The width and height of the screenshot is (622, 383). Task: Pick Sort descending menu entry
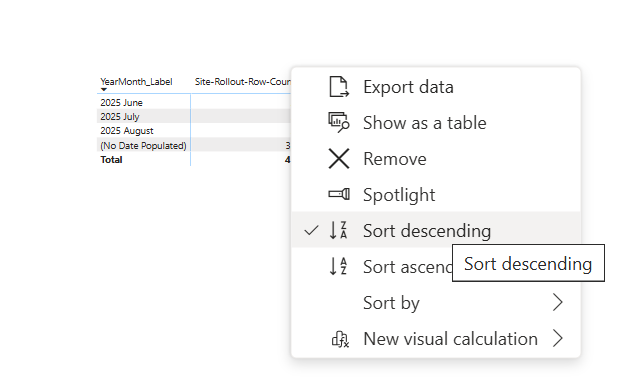point(436,230)
